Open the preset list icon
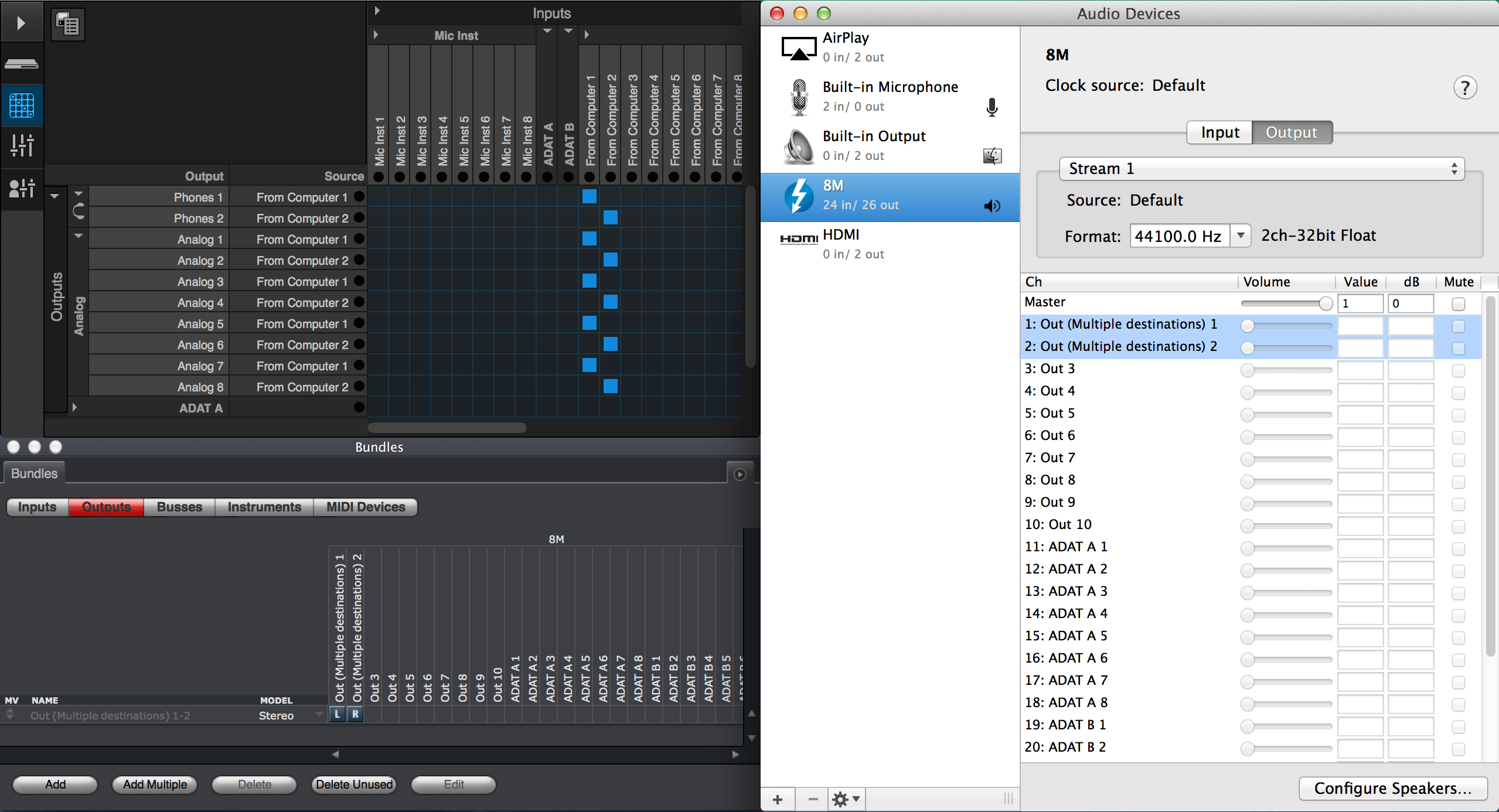 coord(68,25)
